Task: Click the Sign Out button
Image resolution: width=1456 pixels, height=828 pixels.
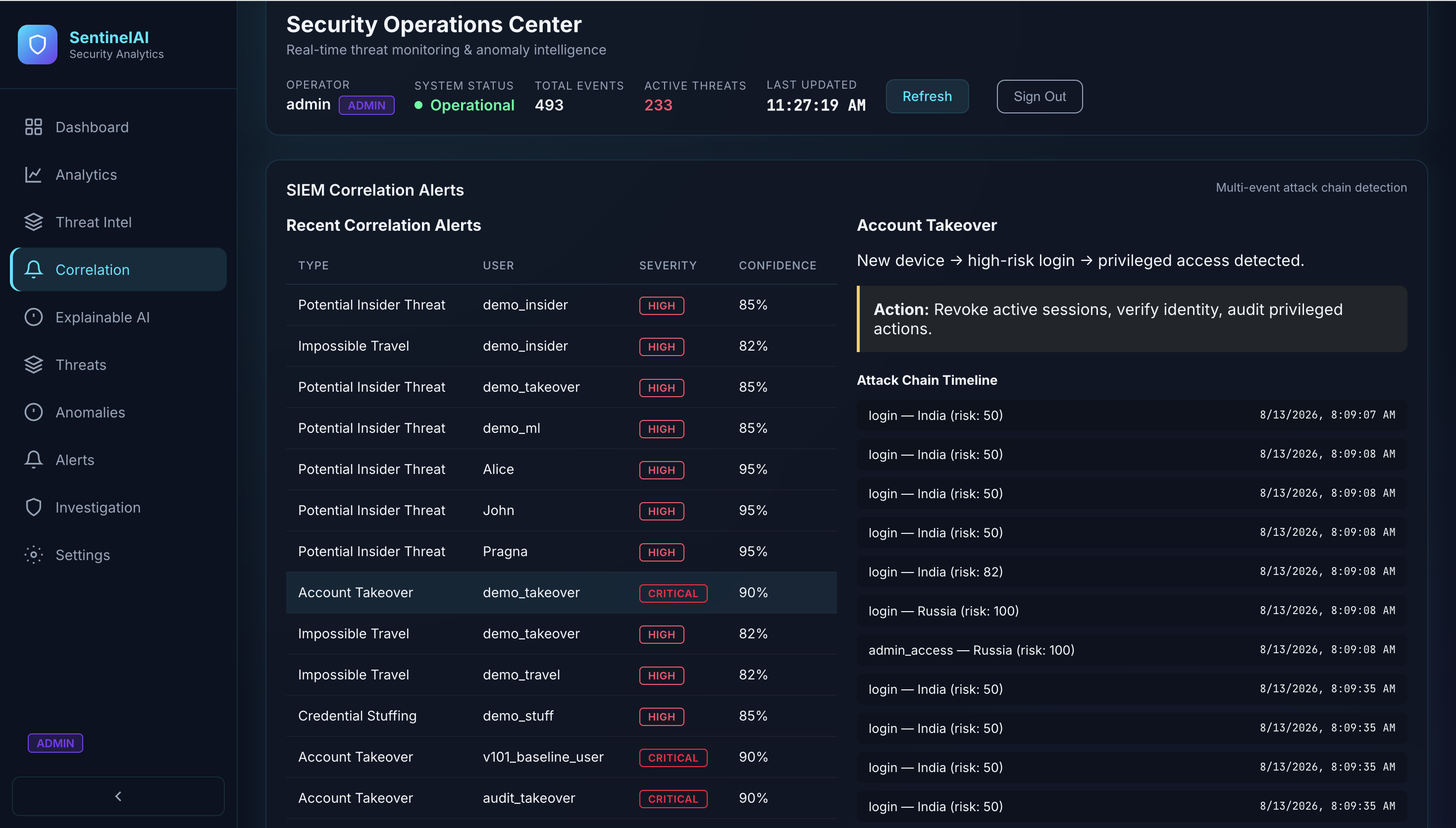Action: click(x=1040, y=96)
